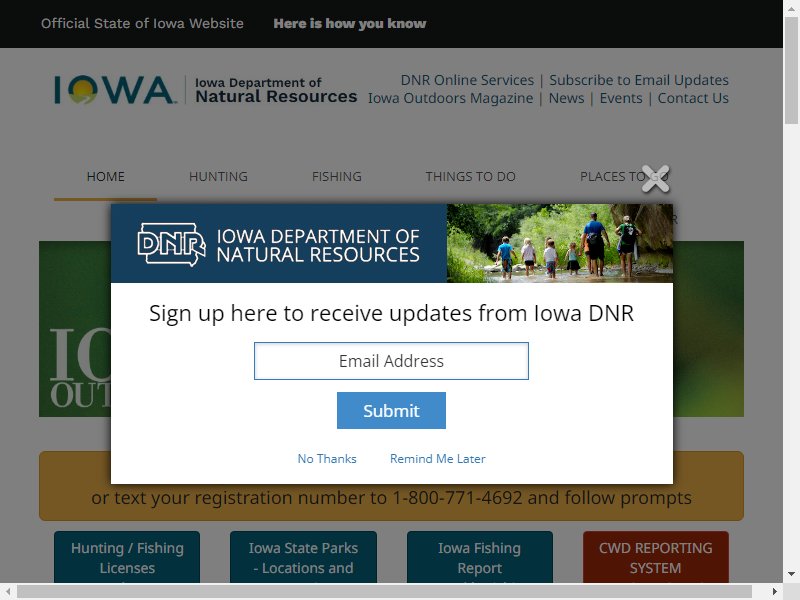Follow the DNR Online Services link
This screenshot has height=600, width=800.
(467, 80)
